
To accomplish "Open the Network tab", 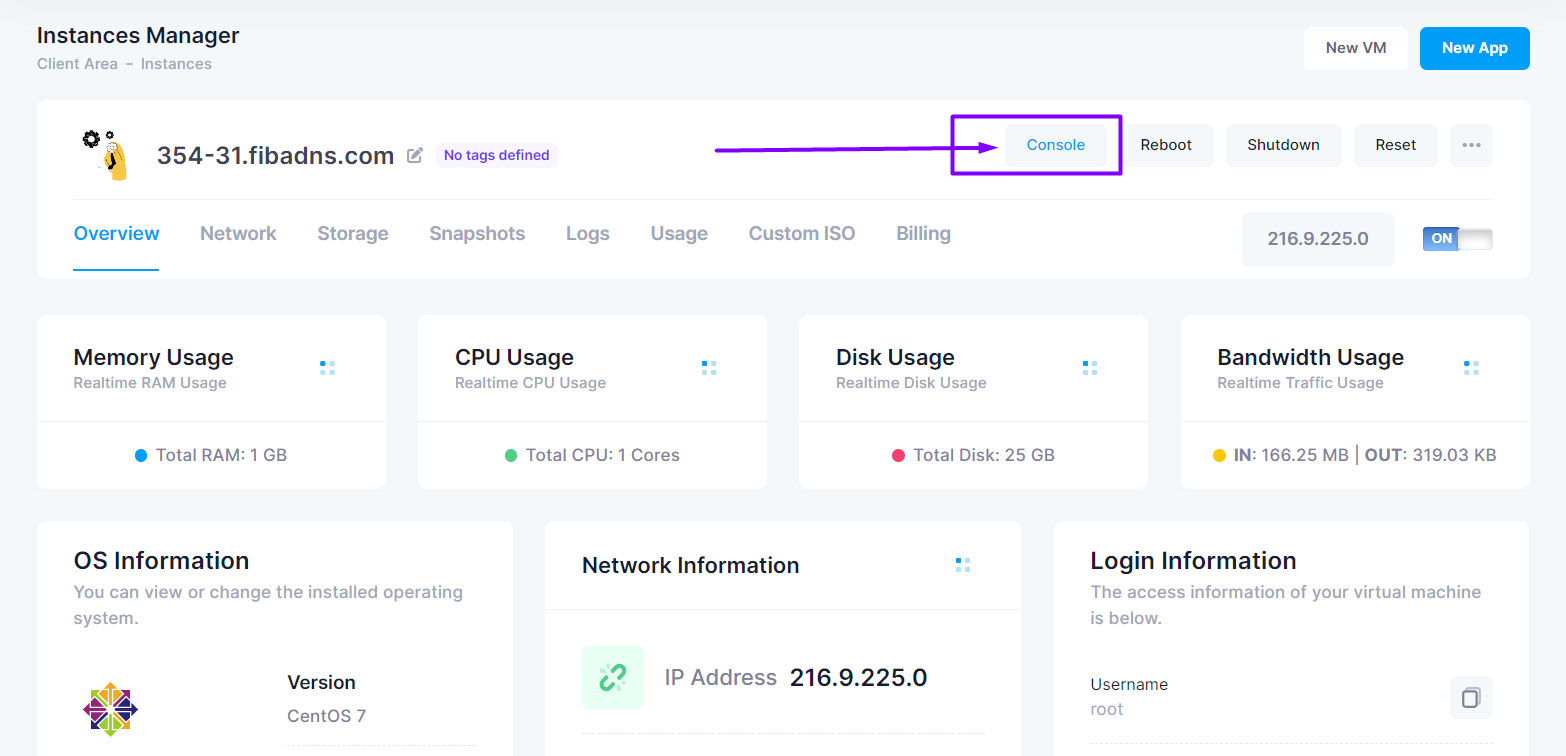I will (x=238, y=234).
